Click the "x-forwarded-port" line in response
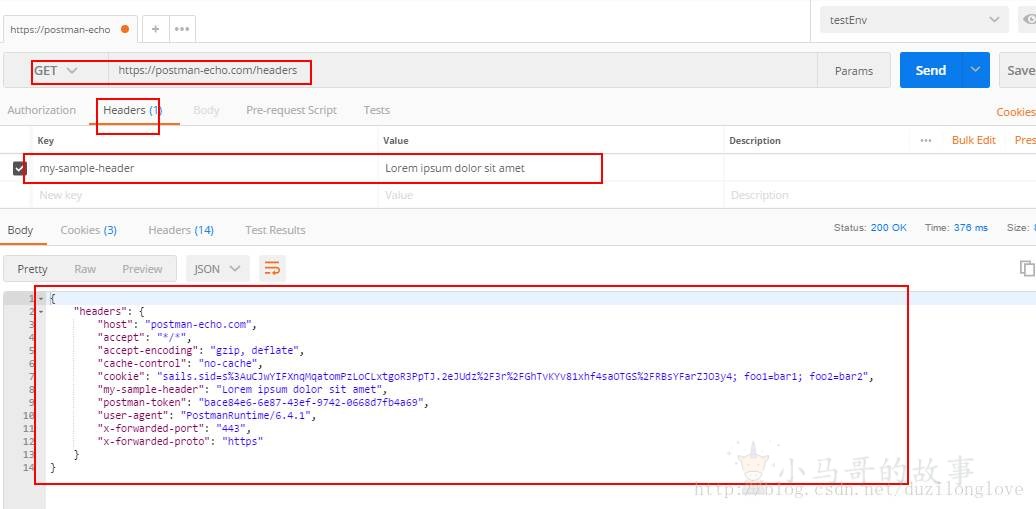The height and width of the screenshot is (509, 1036). tap(174, 428)
